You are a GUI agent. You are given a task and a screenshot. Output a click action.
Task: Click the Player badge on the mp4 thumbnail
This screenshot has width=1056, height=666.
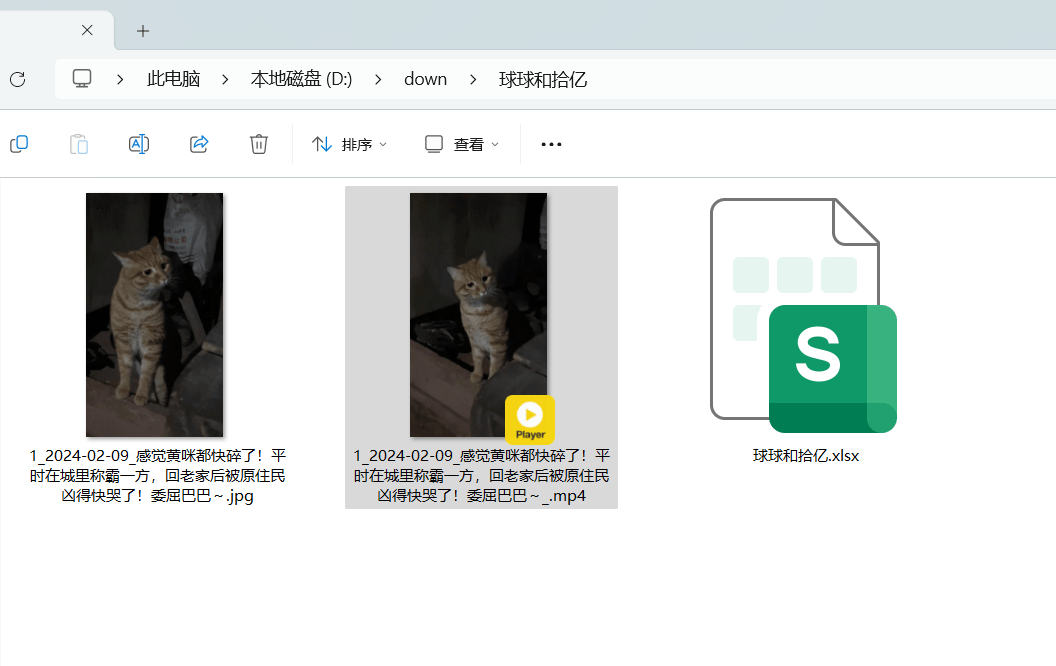530,420
